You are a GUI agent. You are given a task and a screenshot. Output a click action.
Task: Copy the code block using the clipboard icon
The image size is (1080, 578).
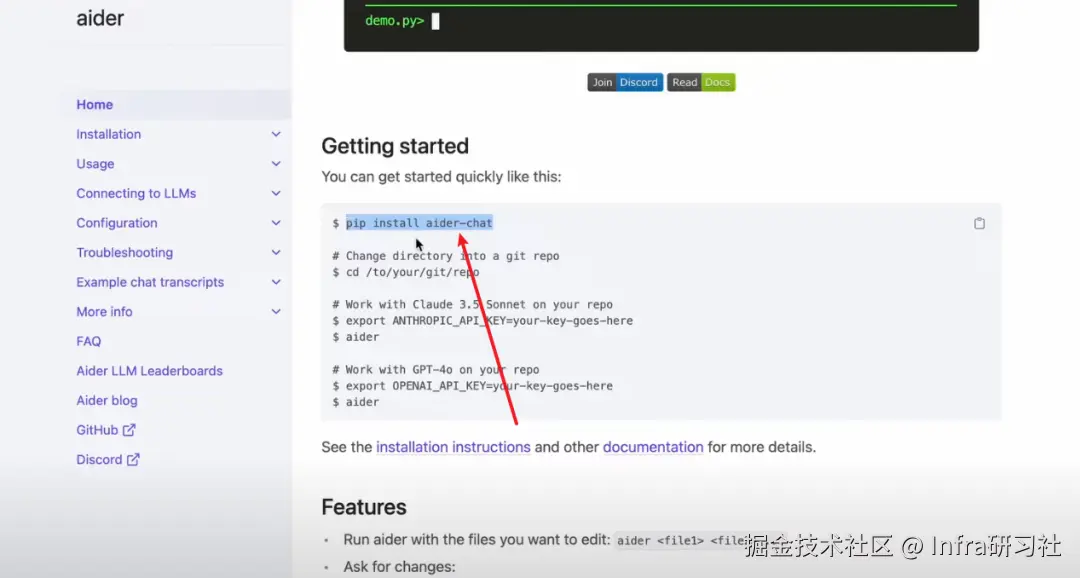tap(979, 223)
